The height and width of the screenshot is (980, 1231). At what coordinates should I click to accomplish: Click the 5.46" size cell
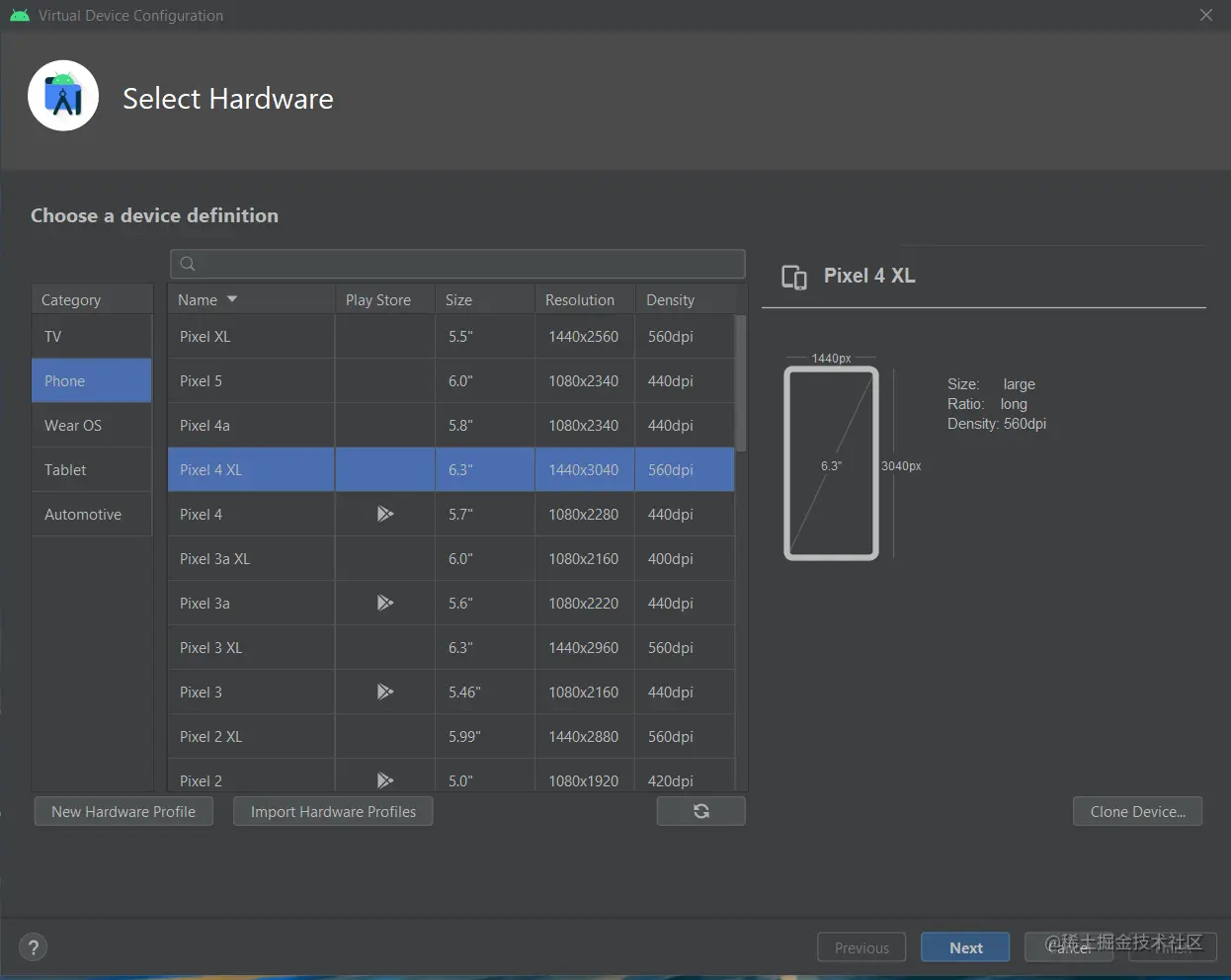click(485, 692)
